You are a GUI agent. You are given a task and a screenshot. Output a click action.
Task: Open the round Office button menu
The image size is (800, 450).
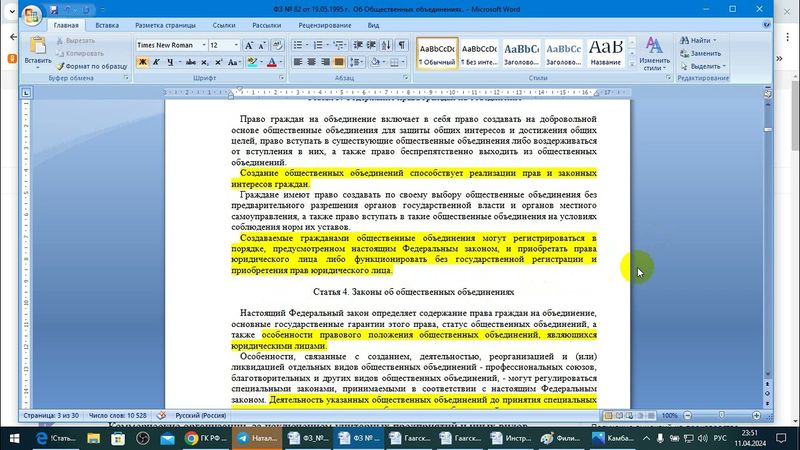32,15
